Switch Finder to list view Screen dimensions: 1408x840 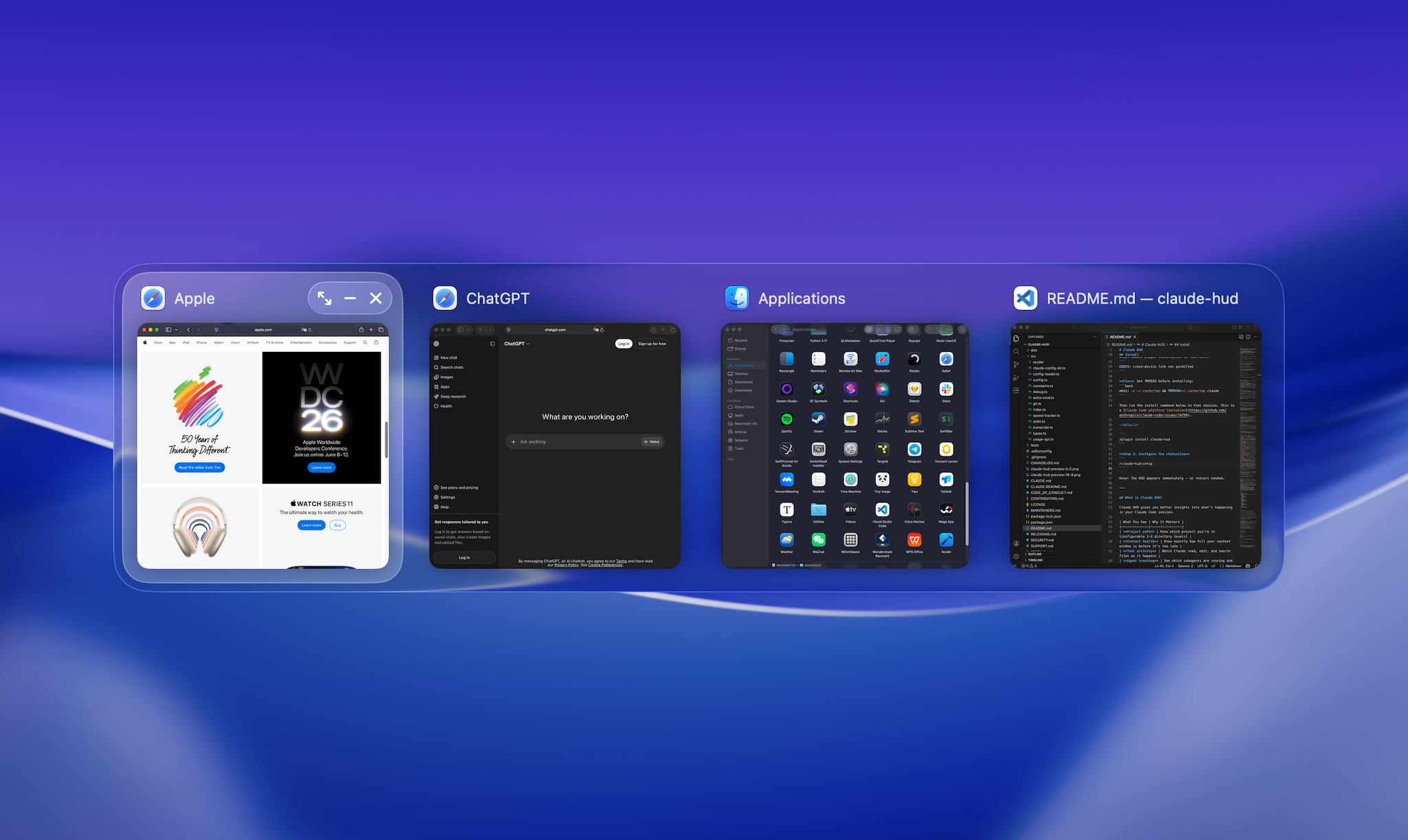pos(879,330)
